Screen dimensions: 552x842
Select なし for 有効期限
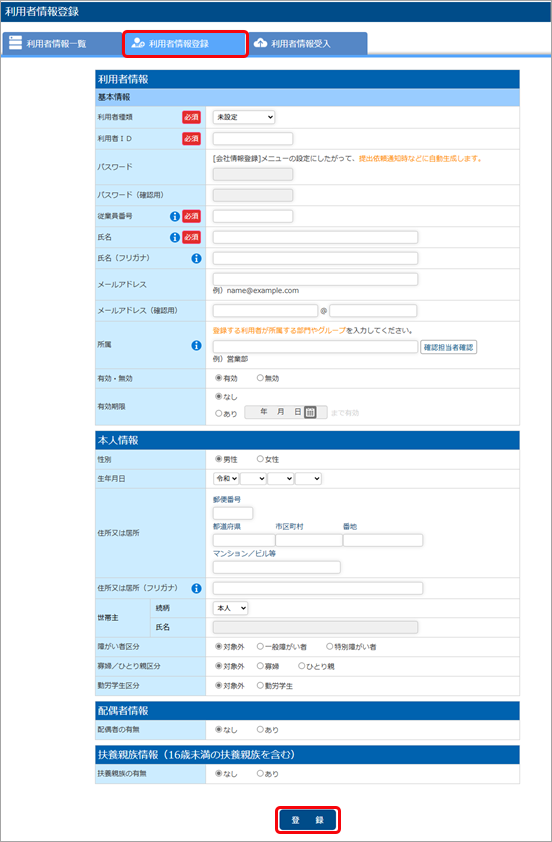click(x=219, y=397)
